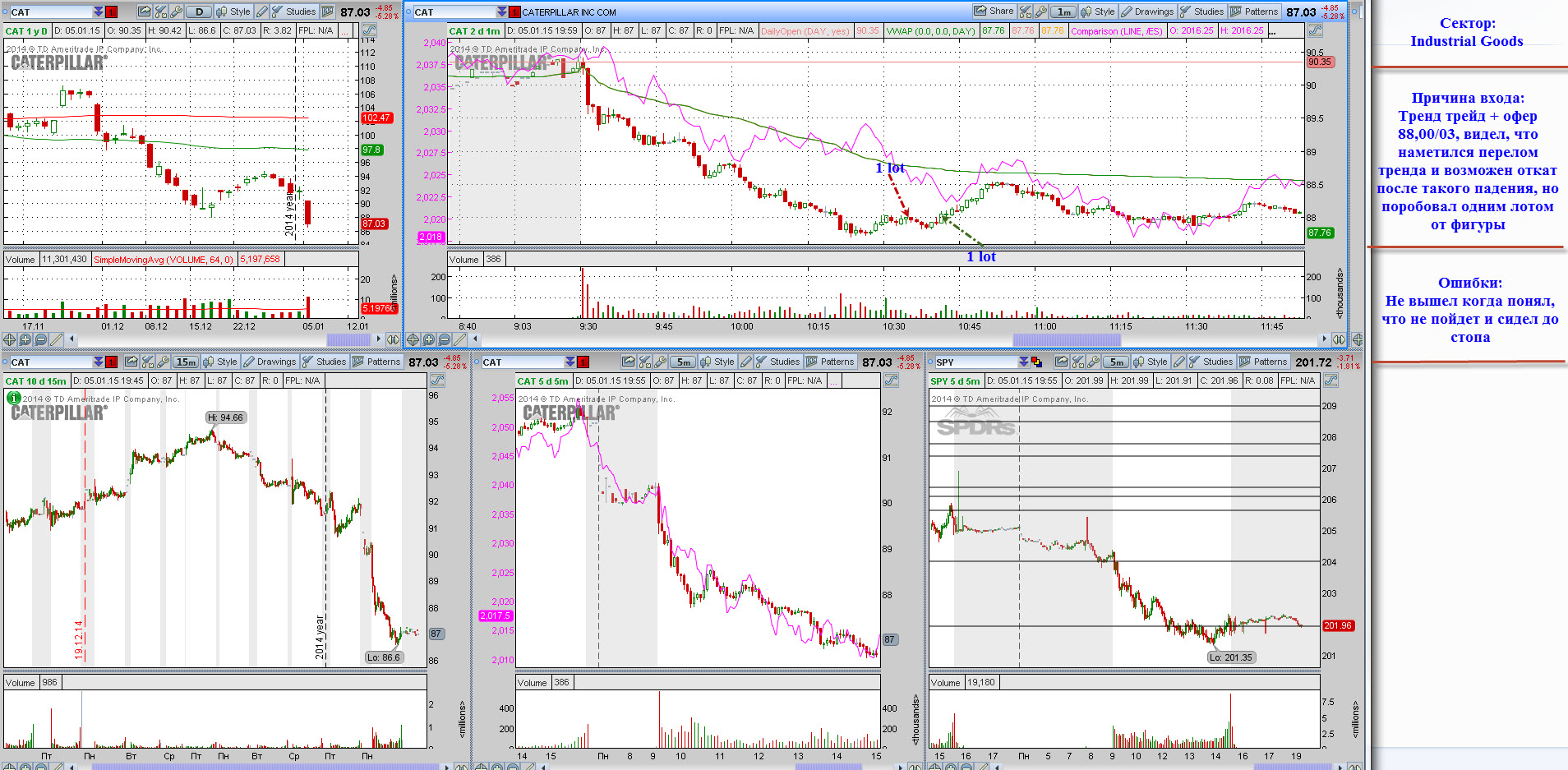Expand symbol dropdown on CAT 5m chart
Viewport: 1568px width, 770px height.
pos(570,362)
